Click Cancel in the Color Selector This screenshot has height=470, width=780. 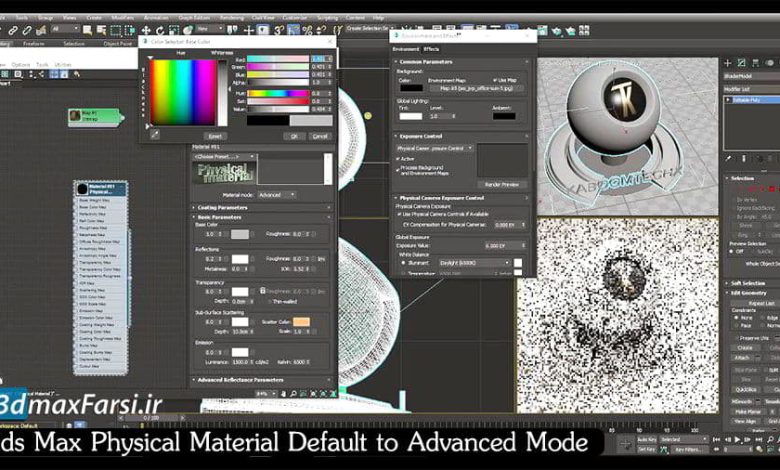(320, 136)
